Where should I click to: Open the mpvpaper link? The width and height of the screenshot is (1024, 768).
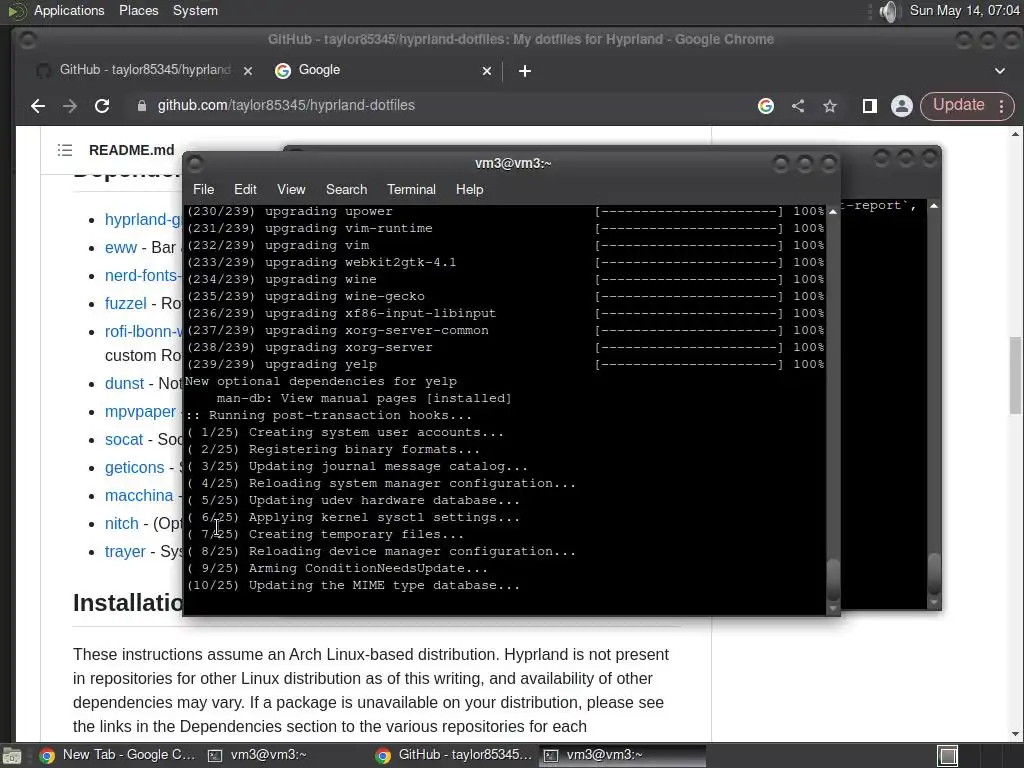[x=140, y=412]
